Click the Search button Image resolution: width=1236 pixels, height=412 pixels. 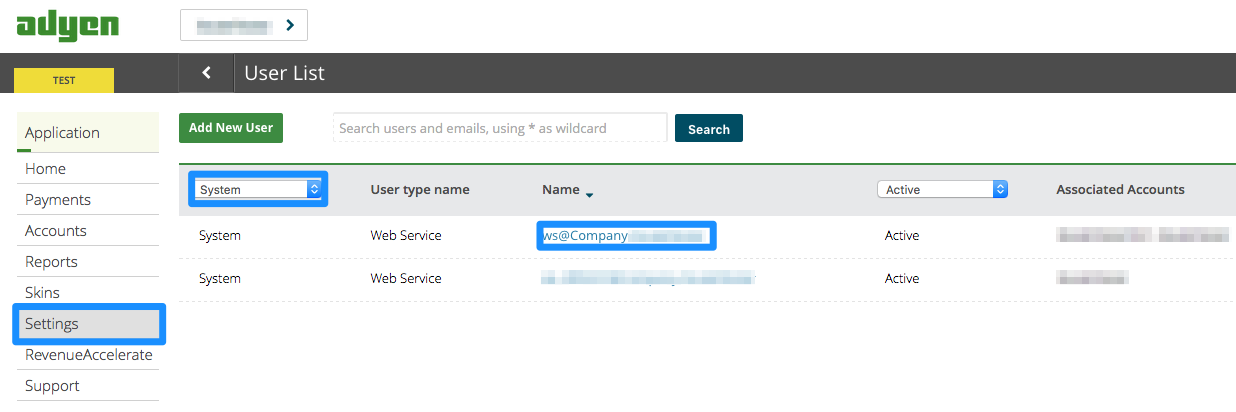(708, 129)
